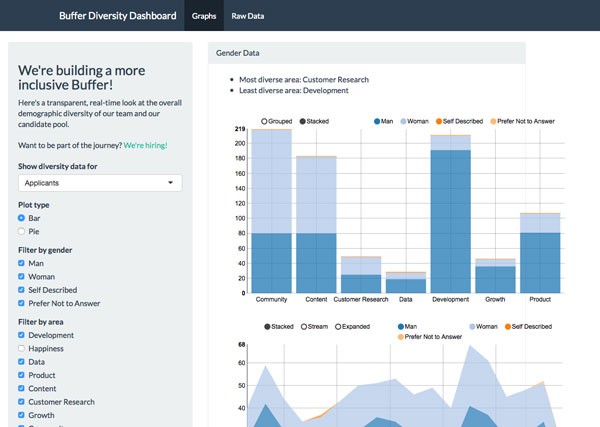Toggle Prefer Not to Answer area legend

430,337
